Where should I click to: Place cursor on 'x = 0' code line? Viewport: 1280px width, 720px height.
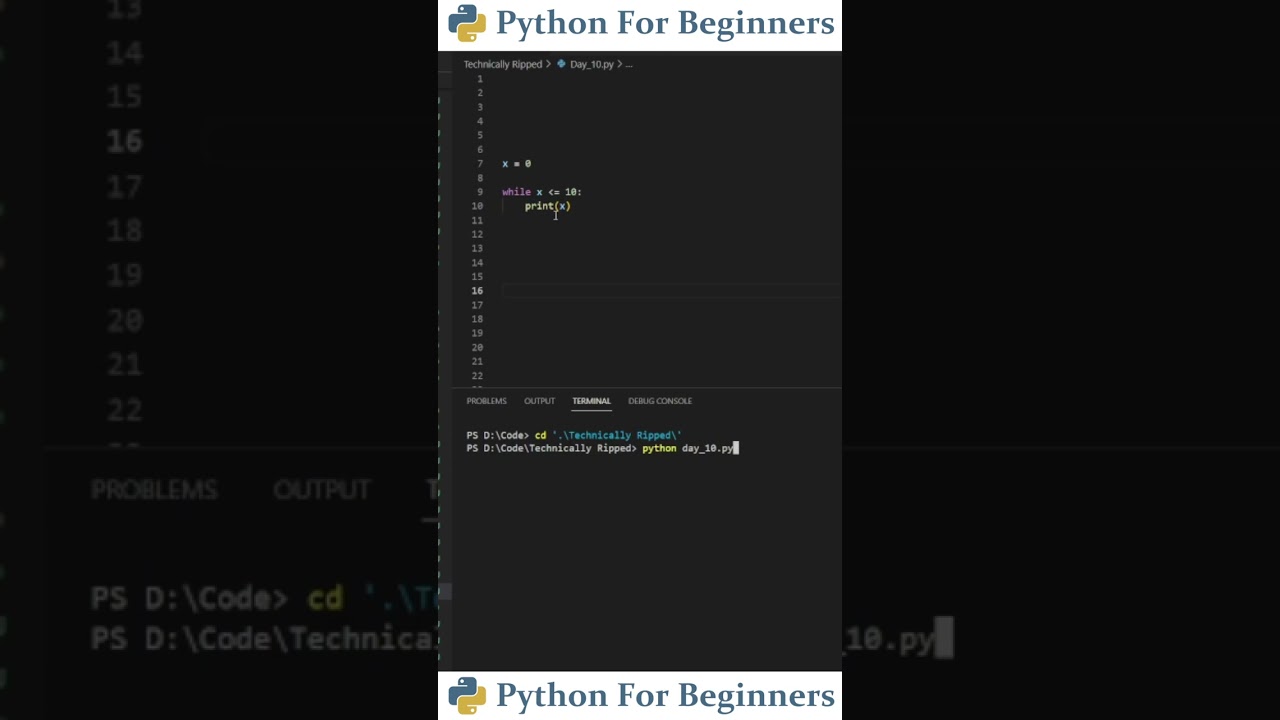(516, 163)
